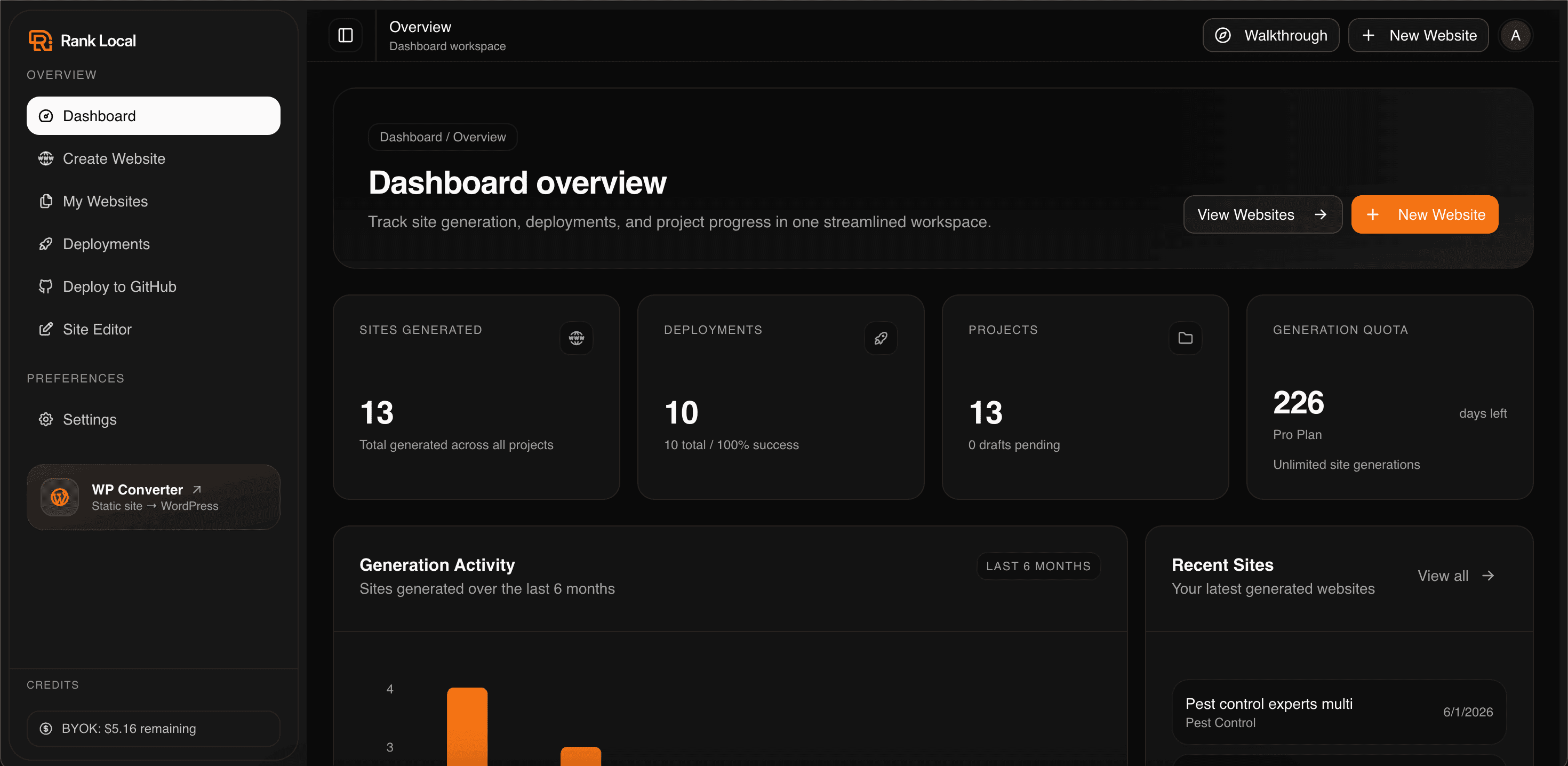
Task: Click the orange New Website button
Action: point(1425,214)
